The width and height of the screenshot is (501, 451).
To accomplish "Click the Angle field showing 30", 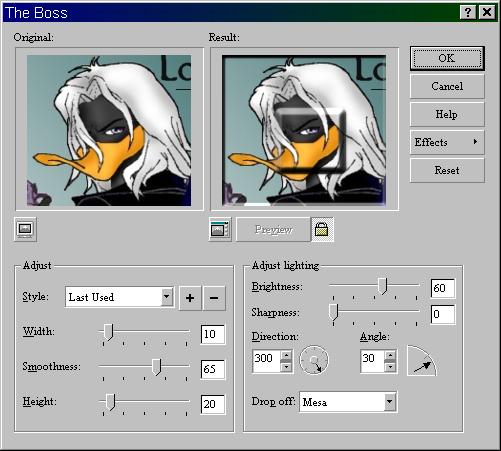I will tap(373, 361).
